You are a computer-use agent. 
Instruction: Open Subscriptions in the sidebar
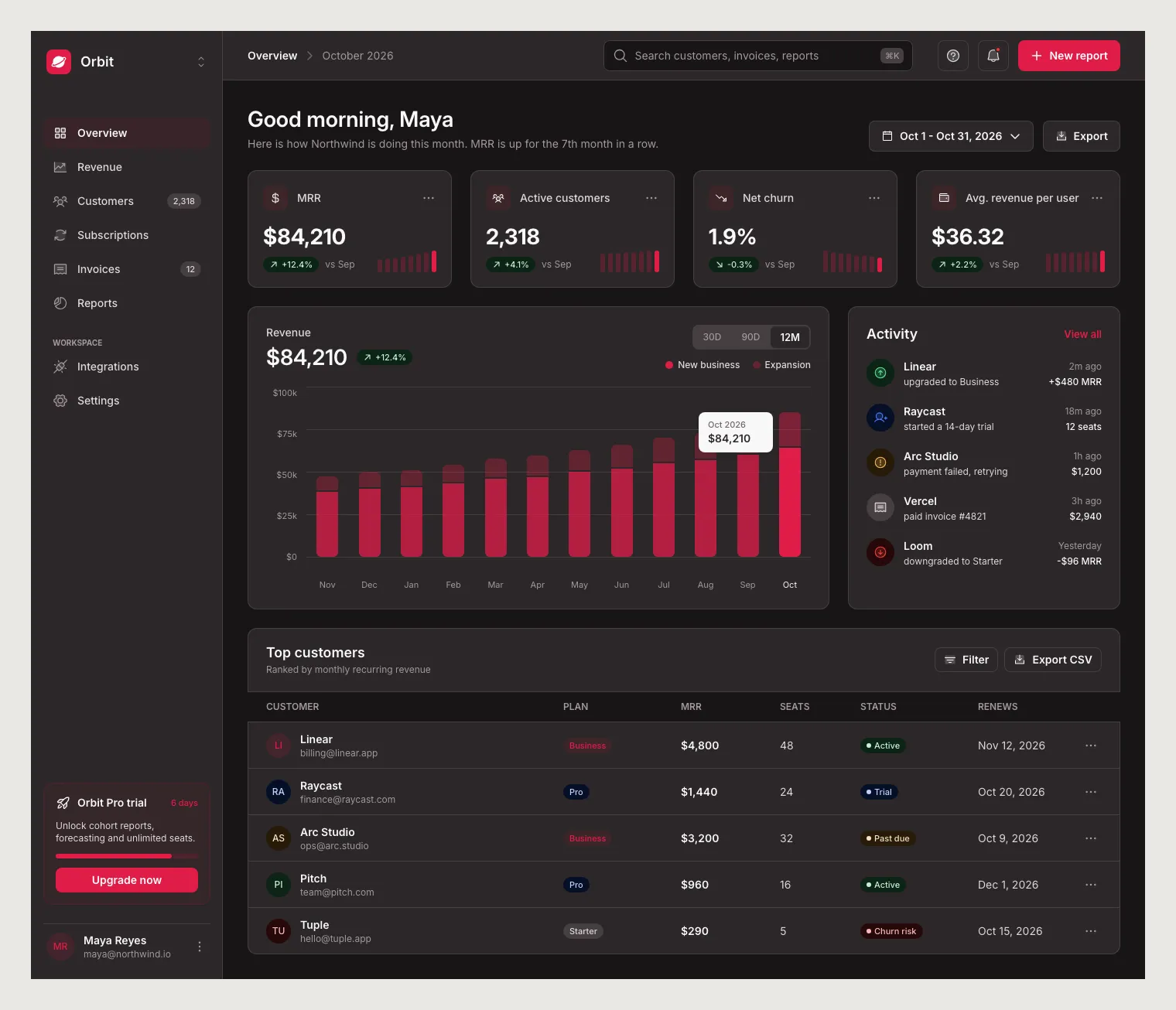(127, 235)
